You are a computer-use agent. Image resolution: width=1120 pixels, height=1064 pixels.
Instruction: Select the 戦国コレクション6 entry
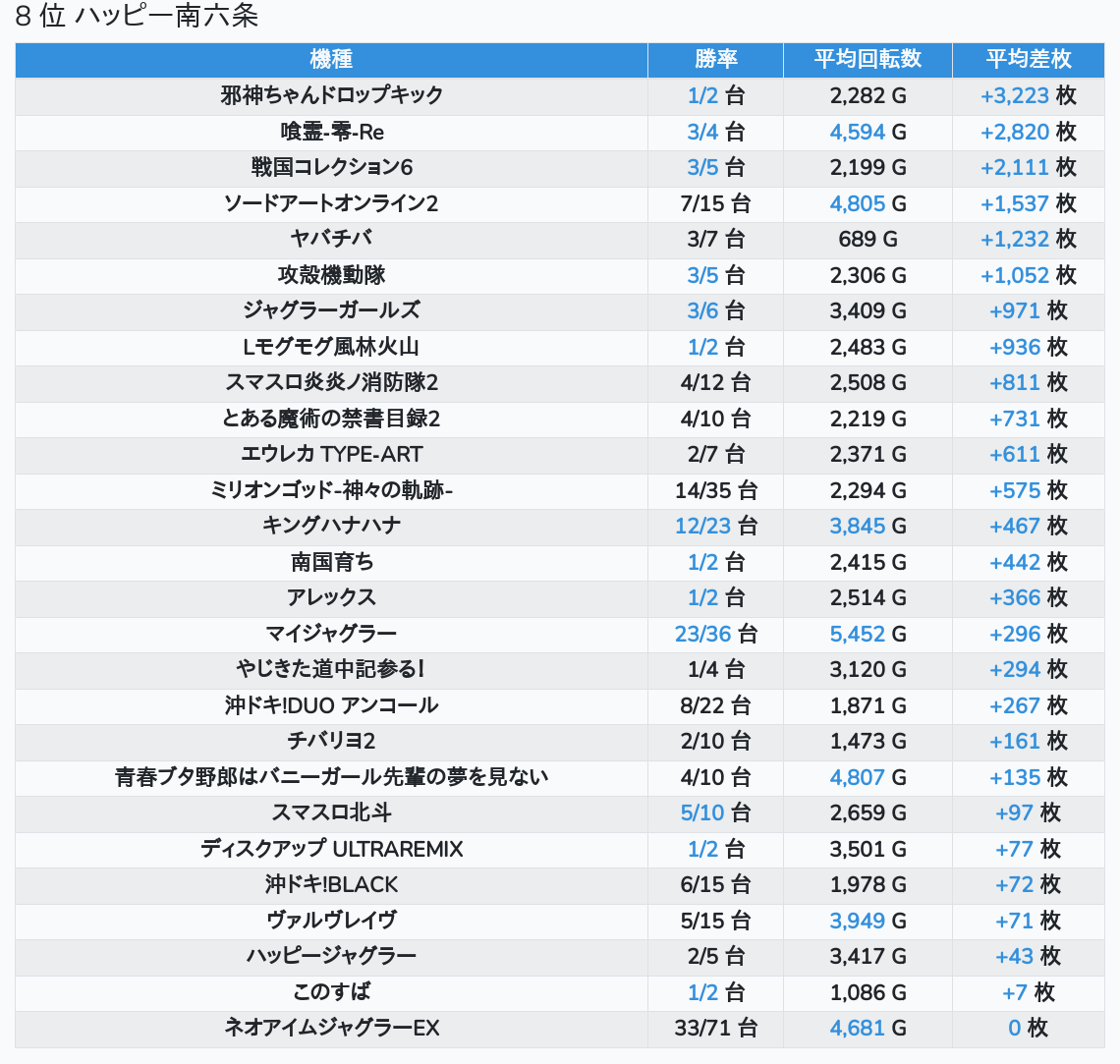point(331,168)
